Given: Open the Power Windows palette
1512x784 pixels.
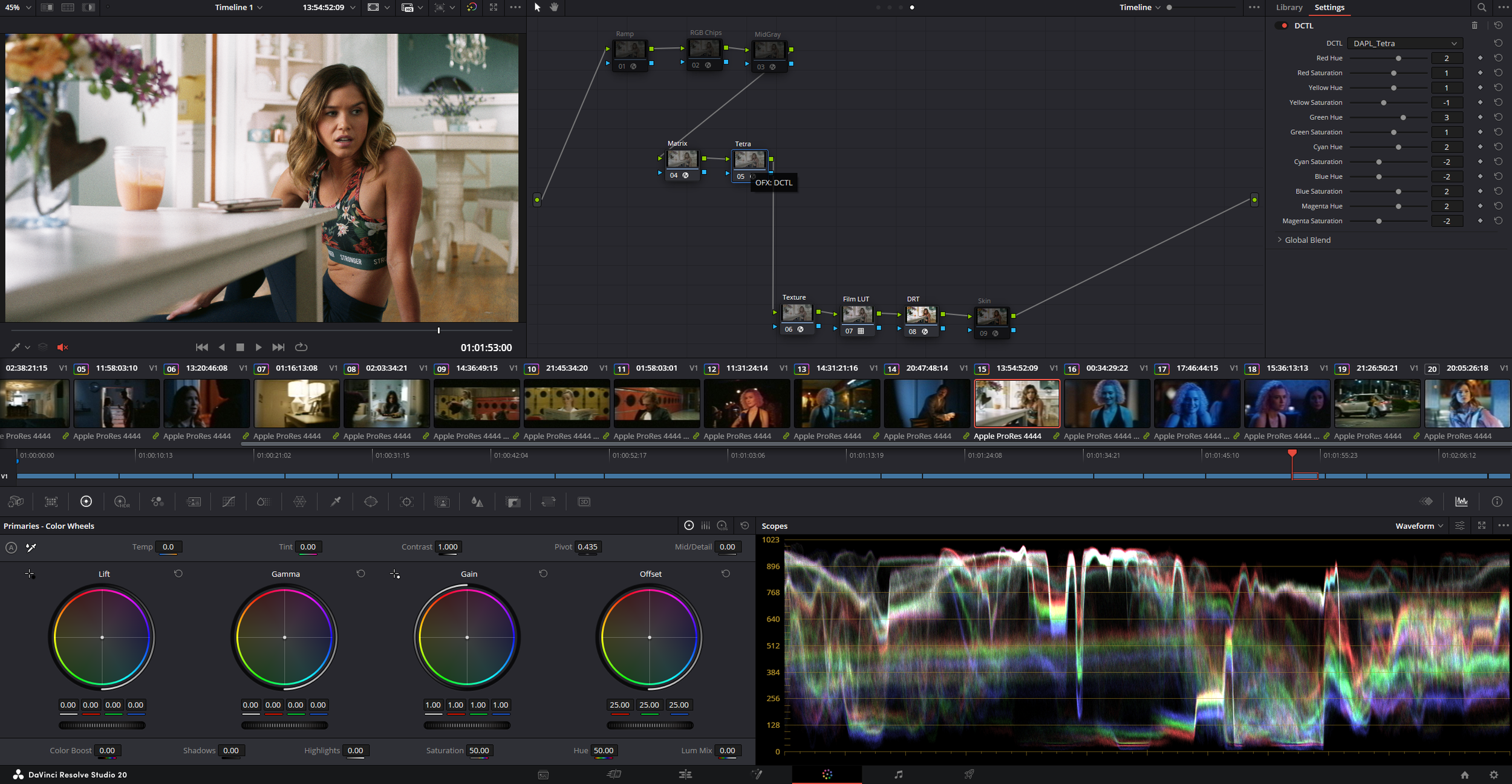Looking at the screenshot, I should tap(371, 502).
